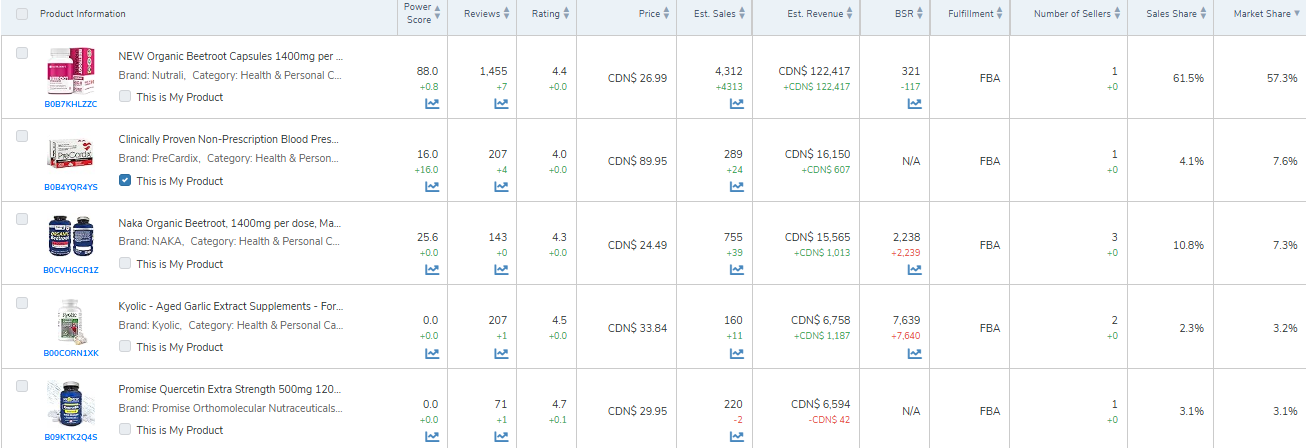
Task: Open ASIN link B0B7KHLZZC
Action: (x=71, y=104)
